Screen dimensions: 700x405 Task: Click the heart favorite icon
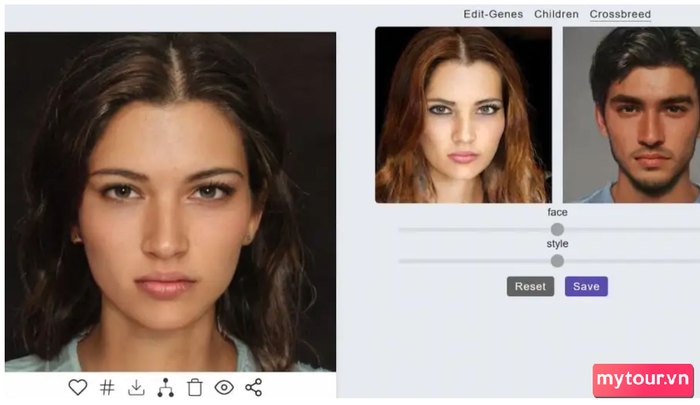(78, 387)
